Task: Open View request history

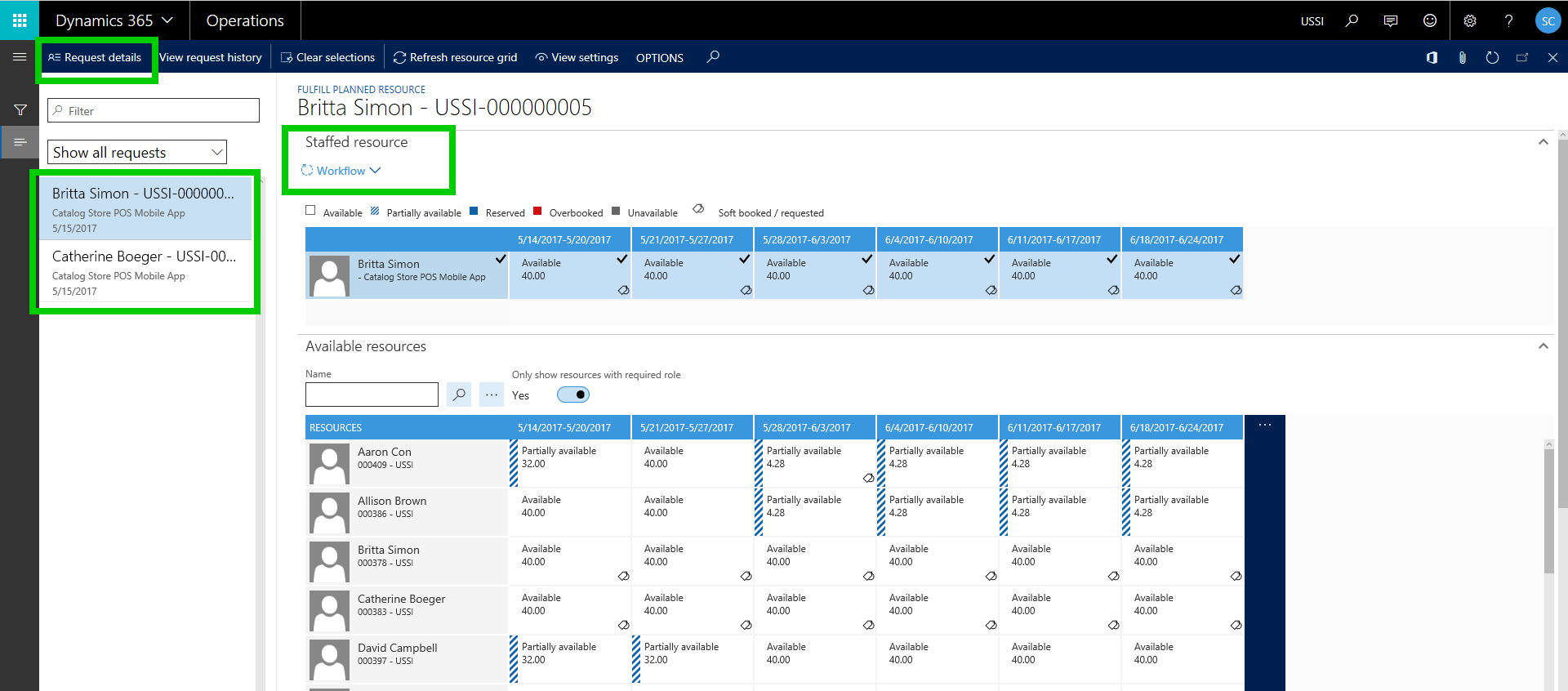Action: (211, 57)
